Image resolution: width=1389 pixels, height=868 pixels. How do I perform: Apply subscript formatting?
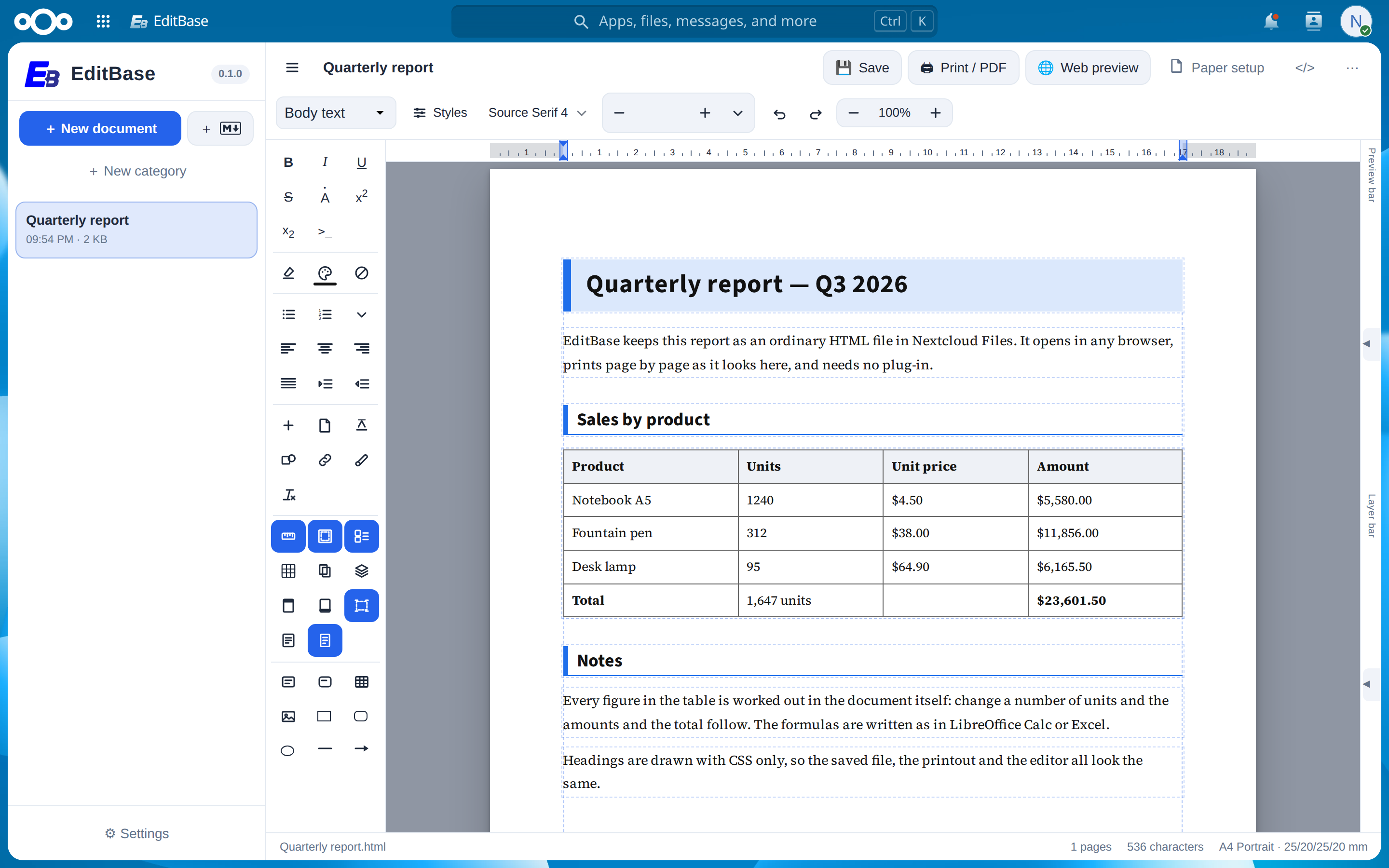[288, 232]
